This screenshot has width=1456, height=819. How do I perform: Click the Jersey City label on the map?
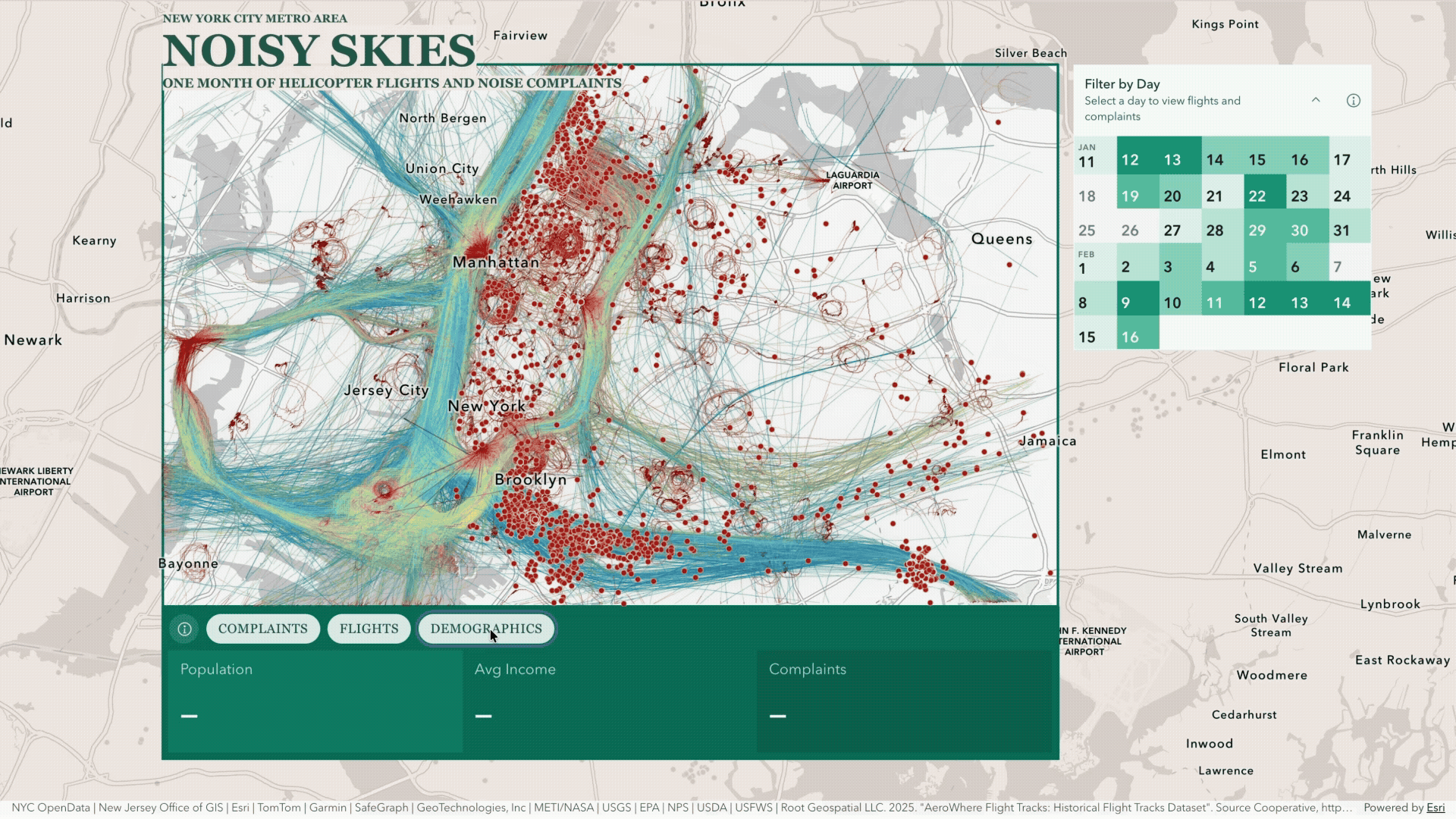(387, 391)
